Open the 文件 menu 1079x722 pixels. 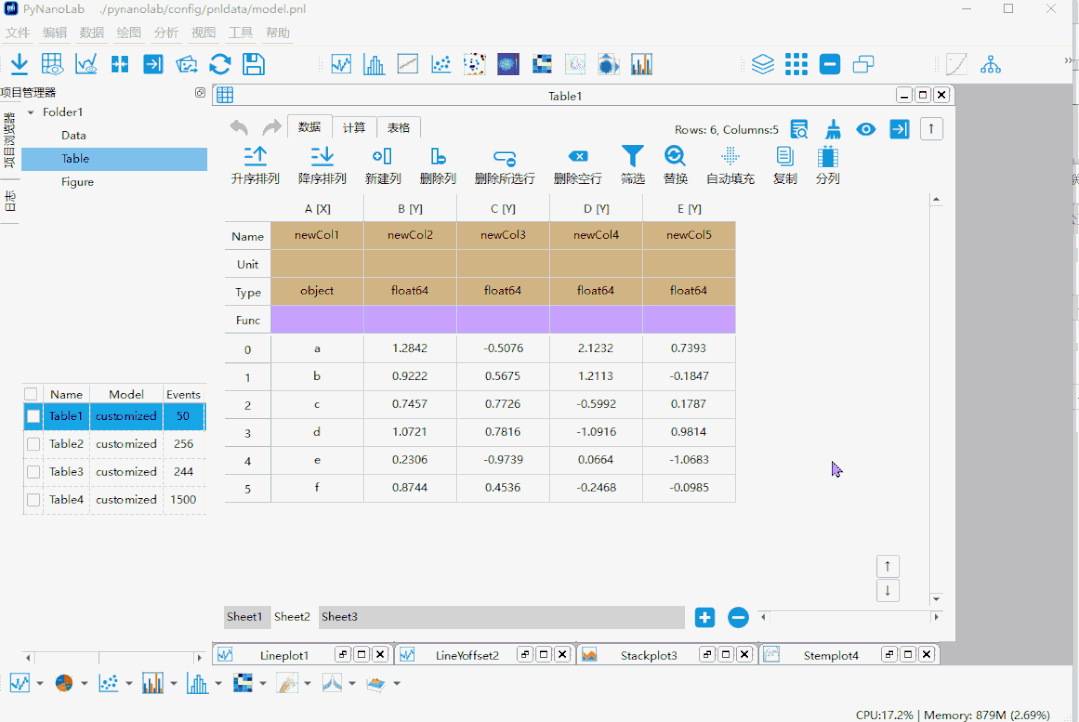17,32
